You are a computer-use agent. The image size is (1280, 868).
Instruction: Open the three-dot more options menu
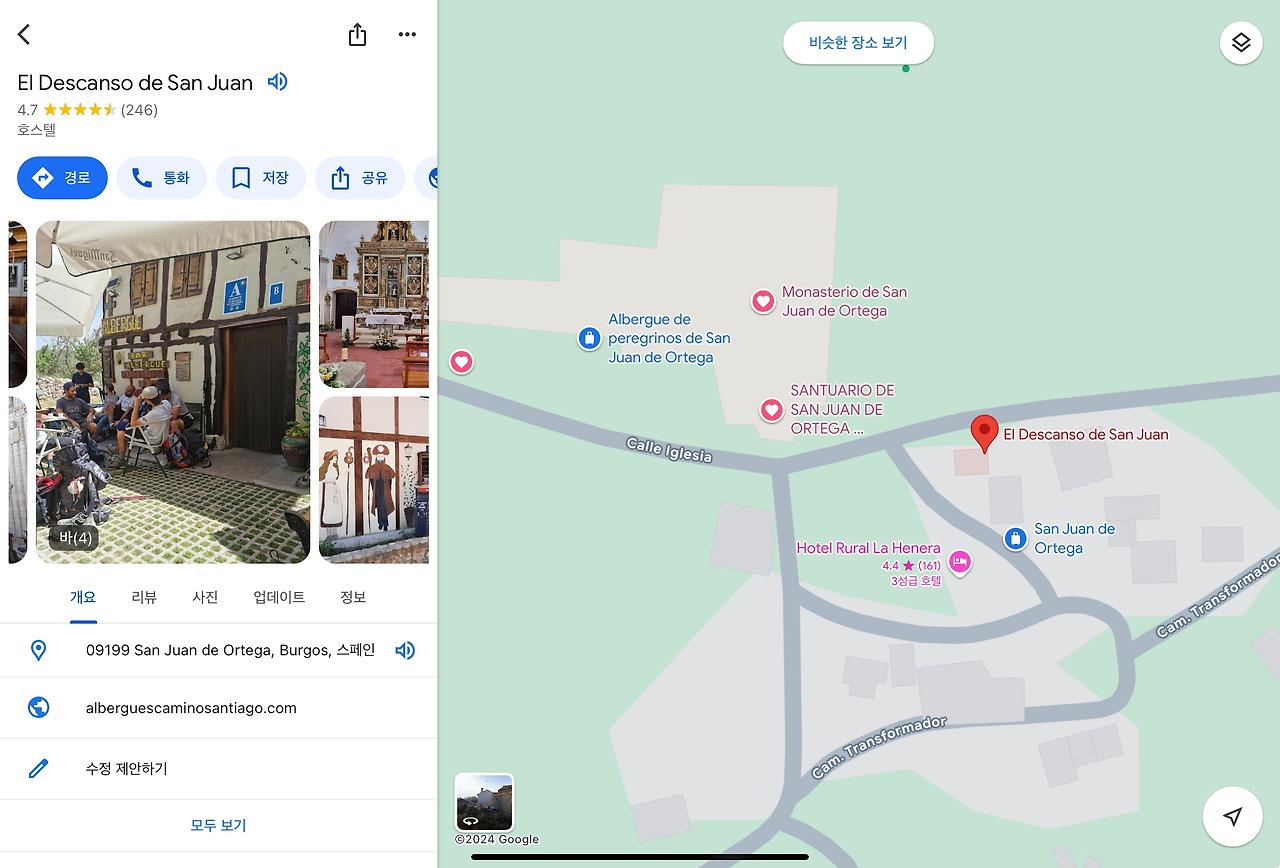tap(407, 34)
